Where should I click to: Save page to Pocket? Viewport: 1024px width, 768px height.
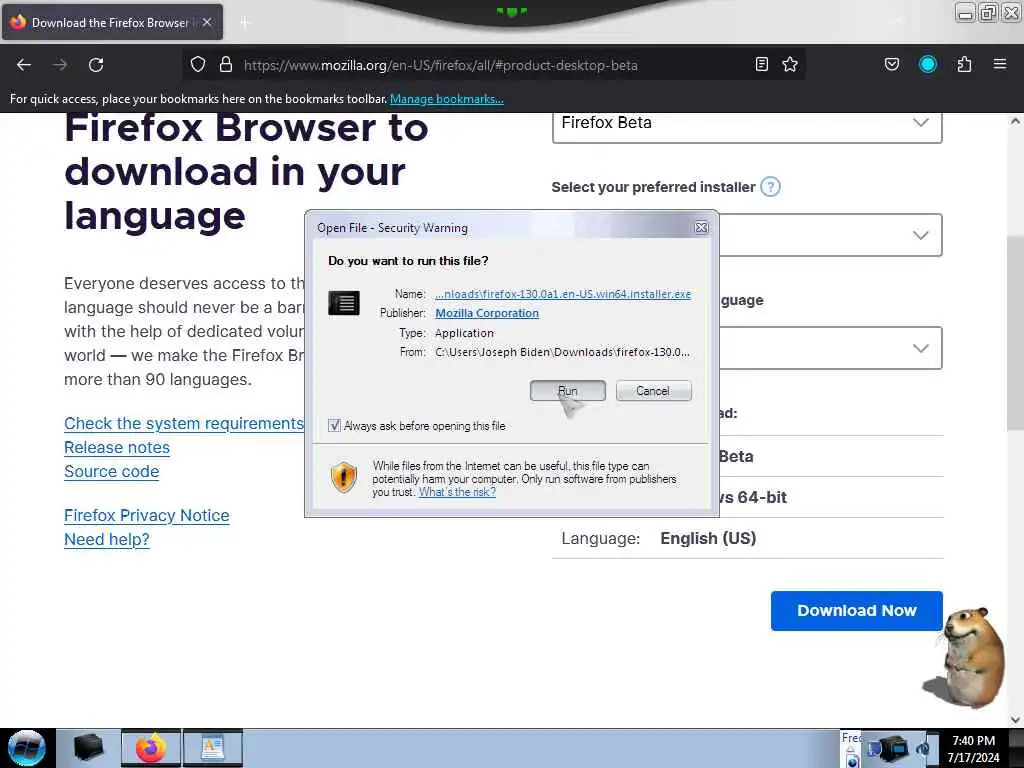[892, 64]
